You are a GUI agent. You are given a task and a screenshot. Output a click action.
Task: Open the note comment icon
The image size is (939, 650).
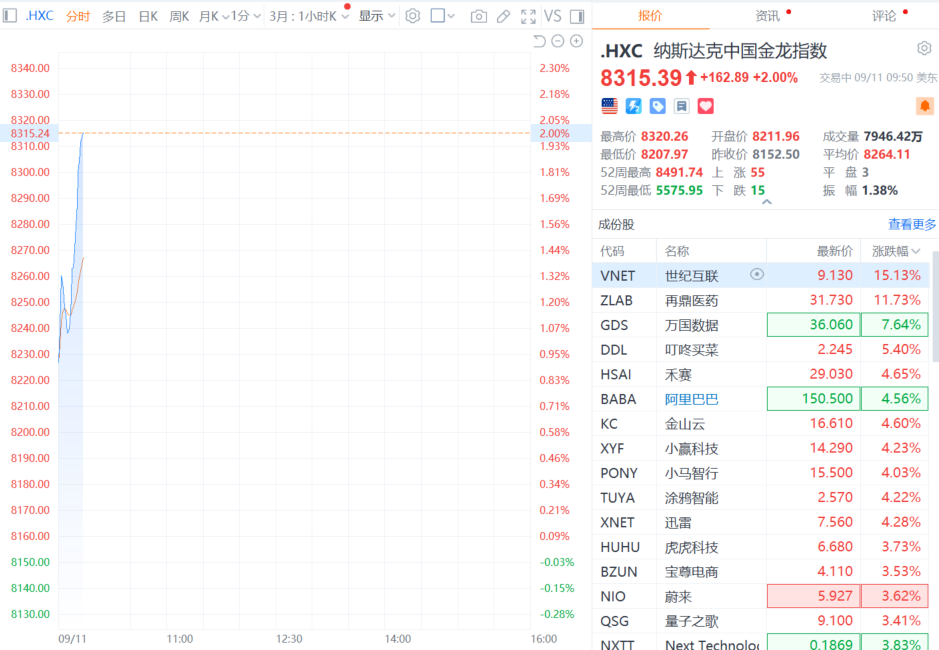click(681, 106)
